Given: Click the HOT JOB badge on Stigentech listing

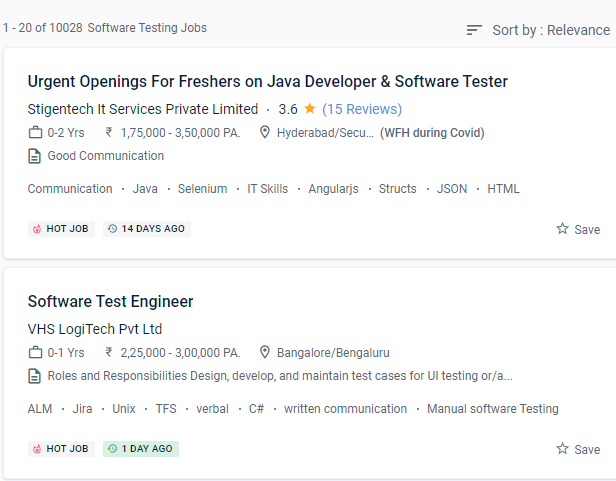Looking at the screenshot, I should coord(61,229).
